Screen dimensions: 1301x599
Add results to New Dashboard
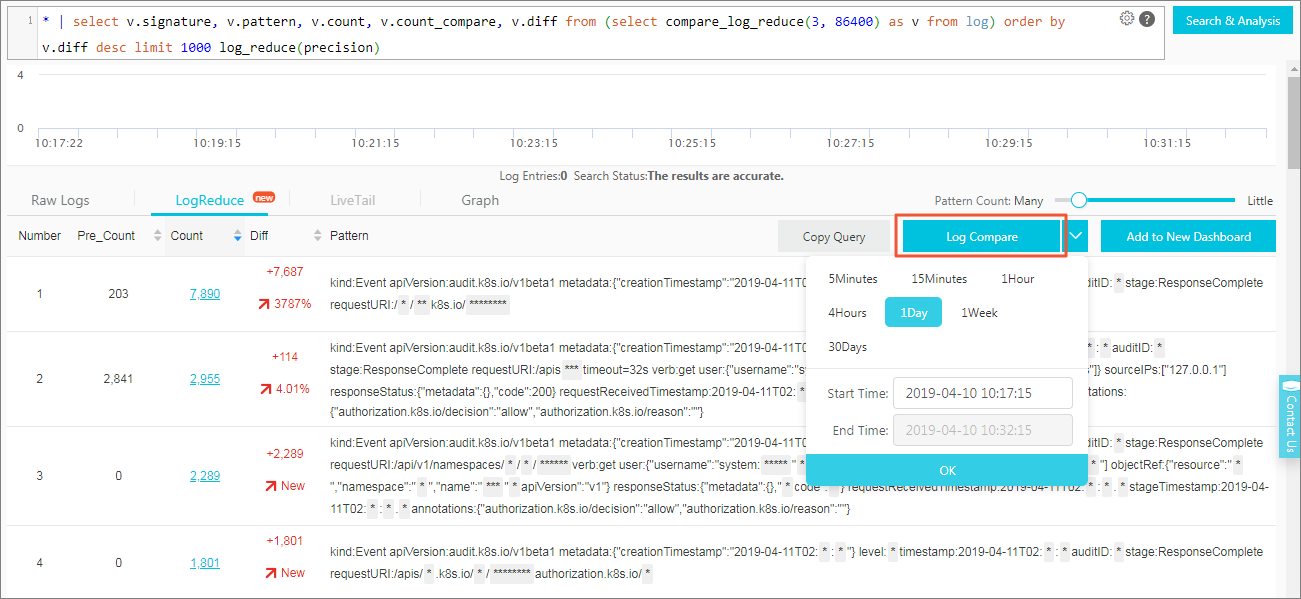point(1189,237)
